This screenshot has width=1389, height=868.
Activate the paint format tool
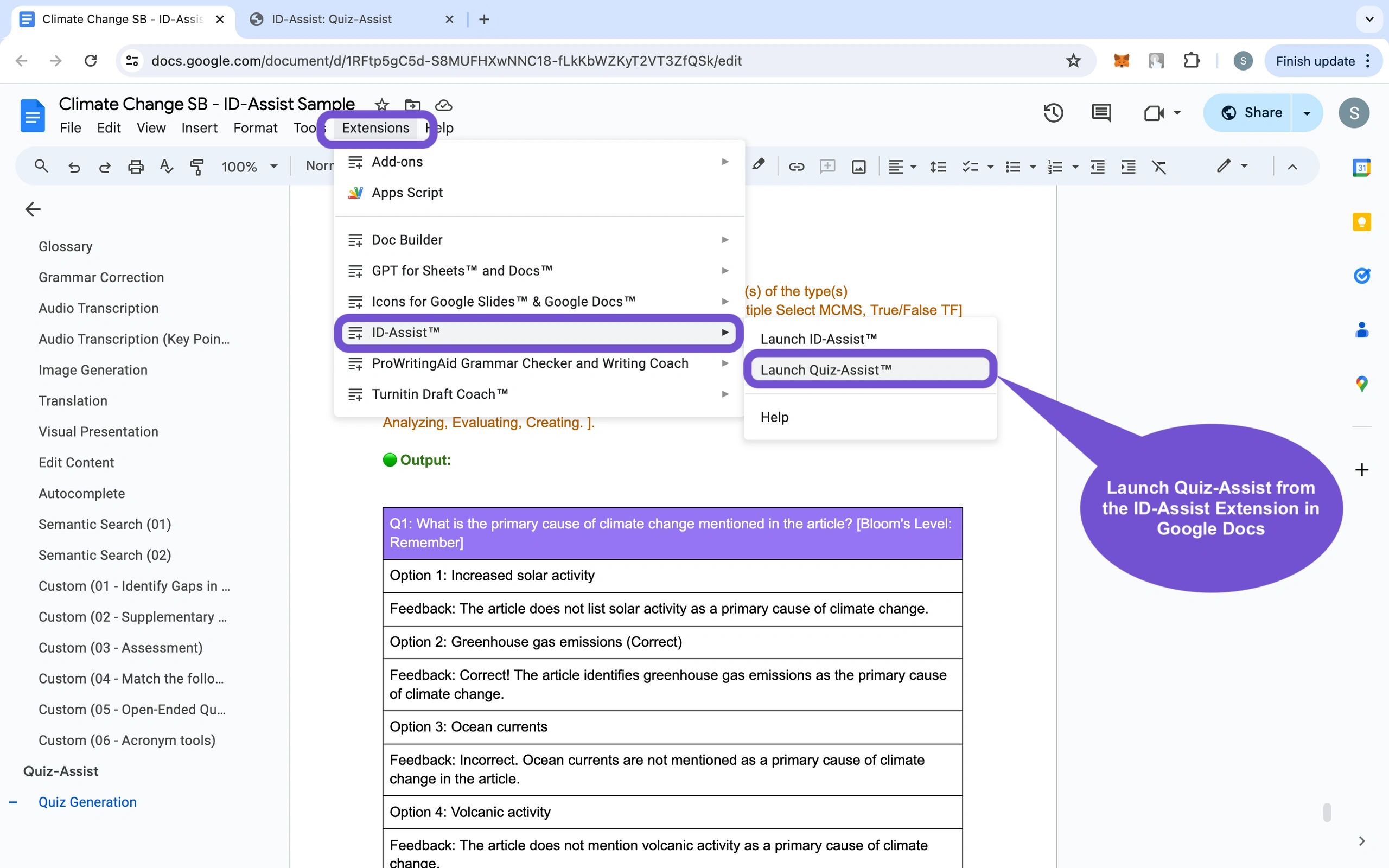tap(197, 167)
